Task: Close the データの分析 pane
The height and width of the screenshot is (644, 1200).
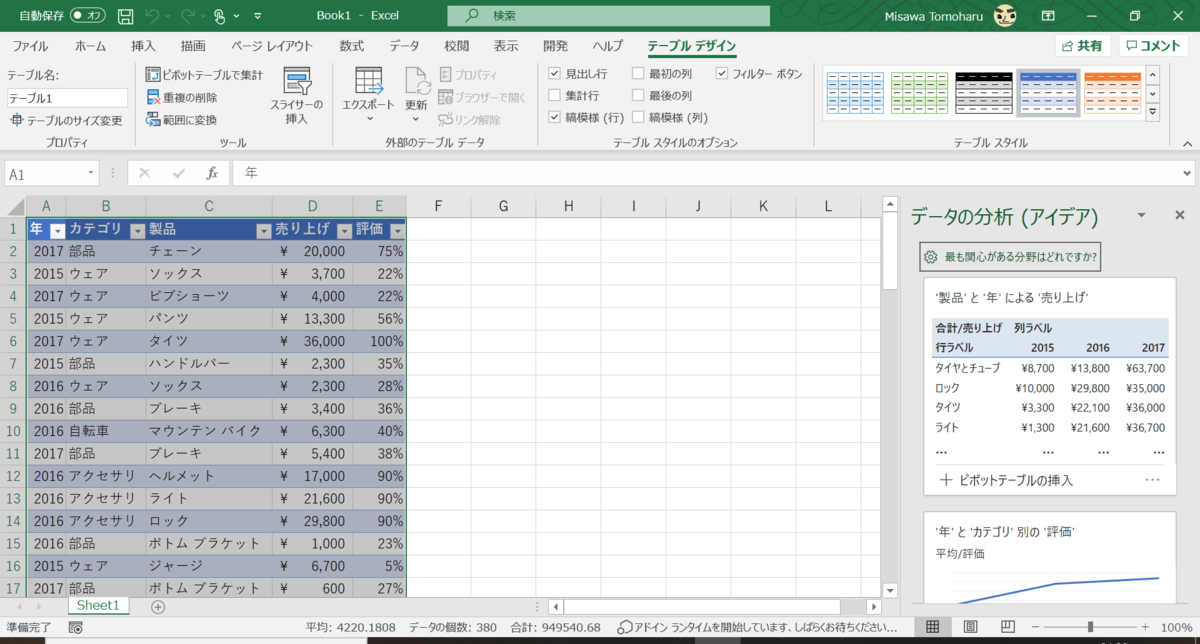Action: (1179, 215)
